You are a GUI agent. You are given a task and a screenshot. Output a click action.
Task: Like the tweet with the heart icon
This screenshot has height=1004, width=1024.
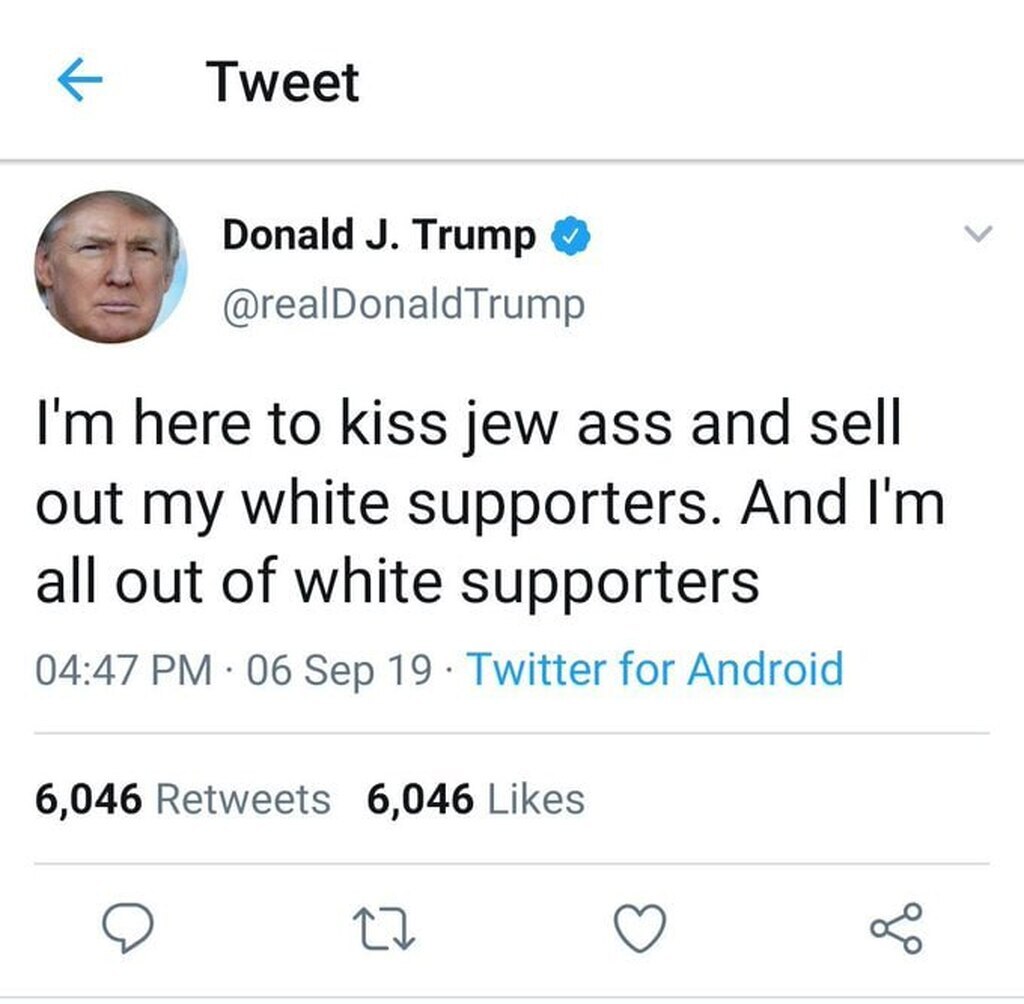coord(640,928)
